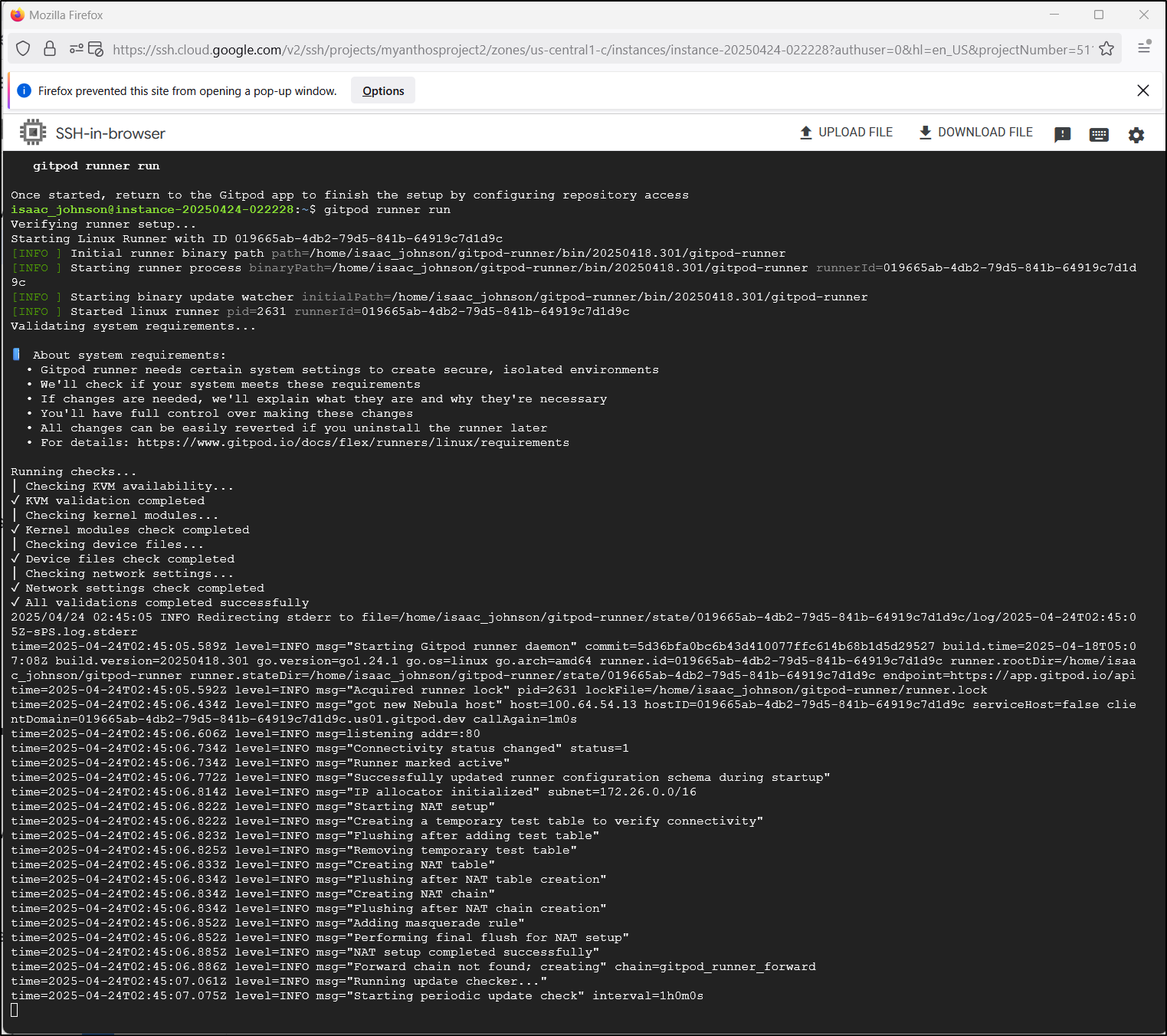This screenshot has height=1036, width=1167.
Task: Minimize the Firefox window
Action: pyautogui.click(x=1054, y=15)
